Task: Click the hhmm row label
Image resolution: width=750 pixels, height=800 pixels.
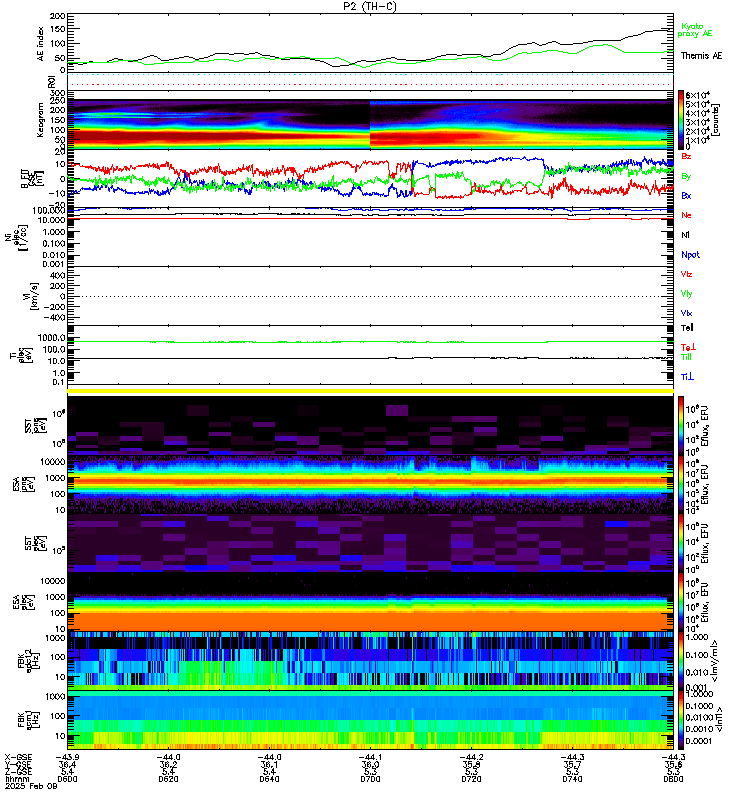Action: (x=15, y=779)
